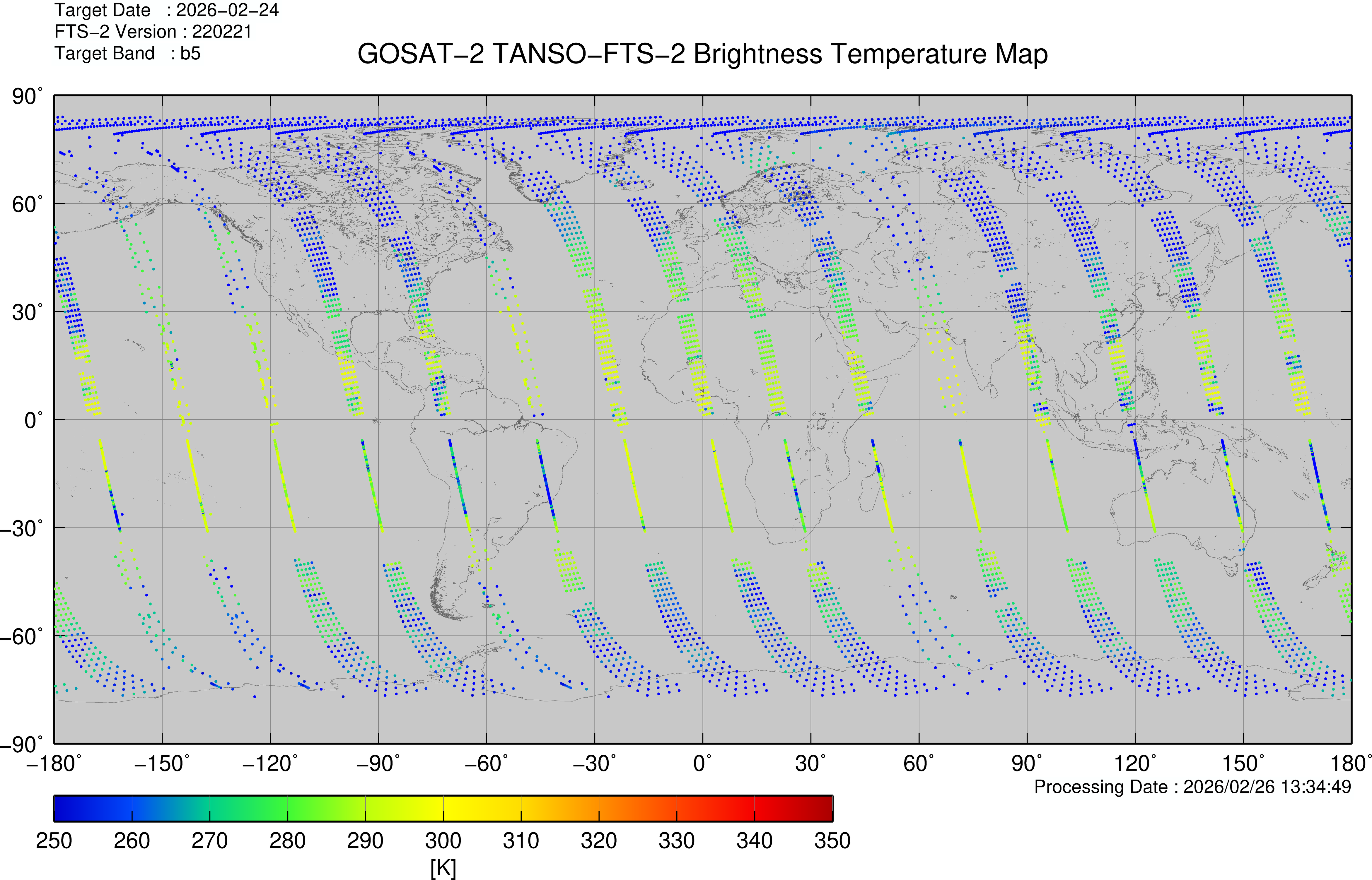Click the orange colorbar segment near 320
Image resolution: width=1372 pixels, height=880 pixels.
point(599,808)
